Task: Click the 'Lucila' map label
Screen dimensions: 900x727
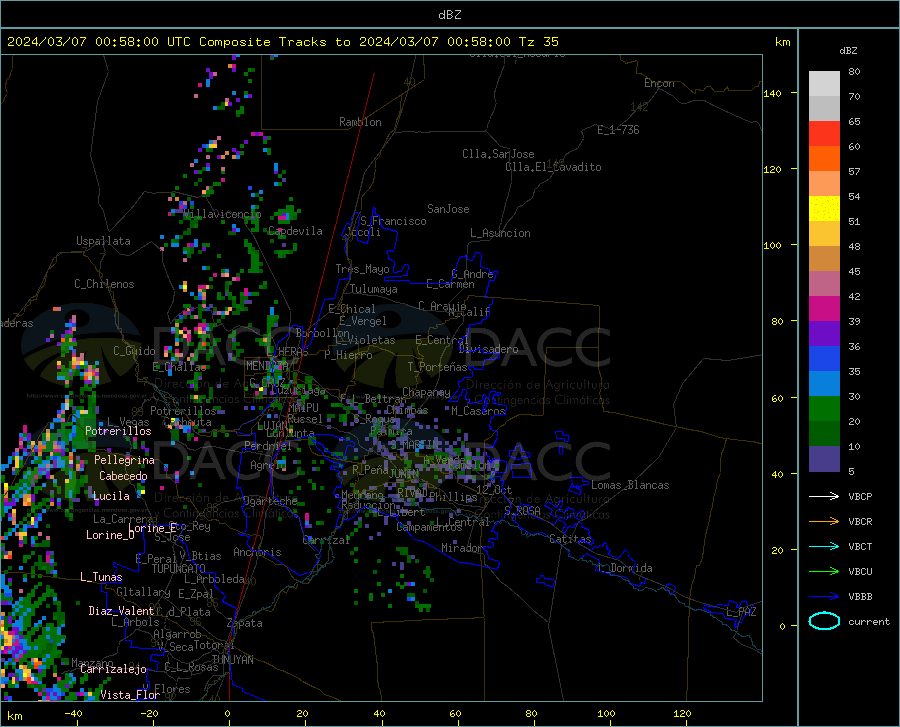Action: pyautogui.click(x=111, y=496)
